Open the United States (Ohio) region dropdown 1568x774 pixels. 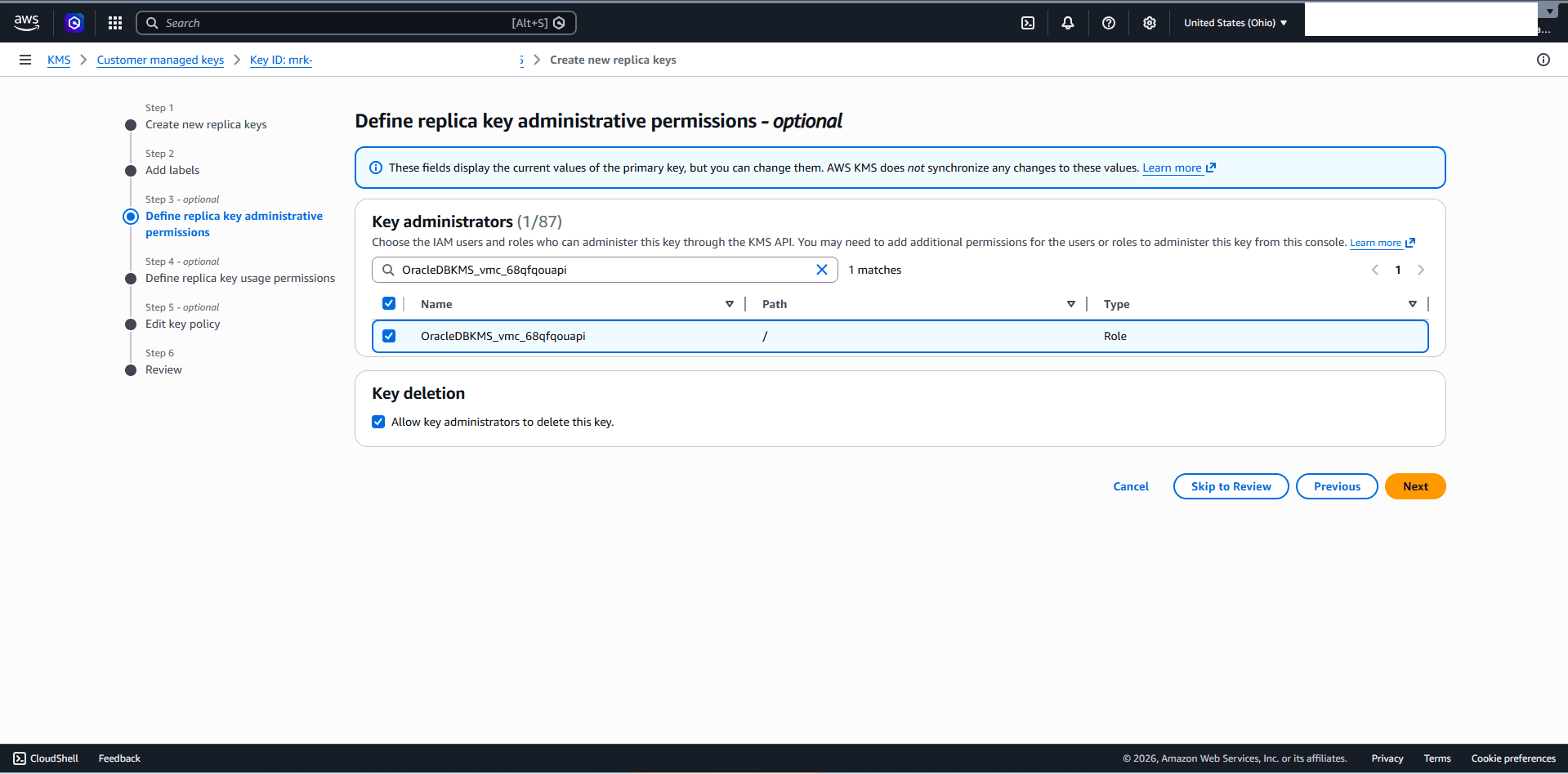[1235, 22]
